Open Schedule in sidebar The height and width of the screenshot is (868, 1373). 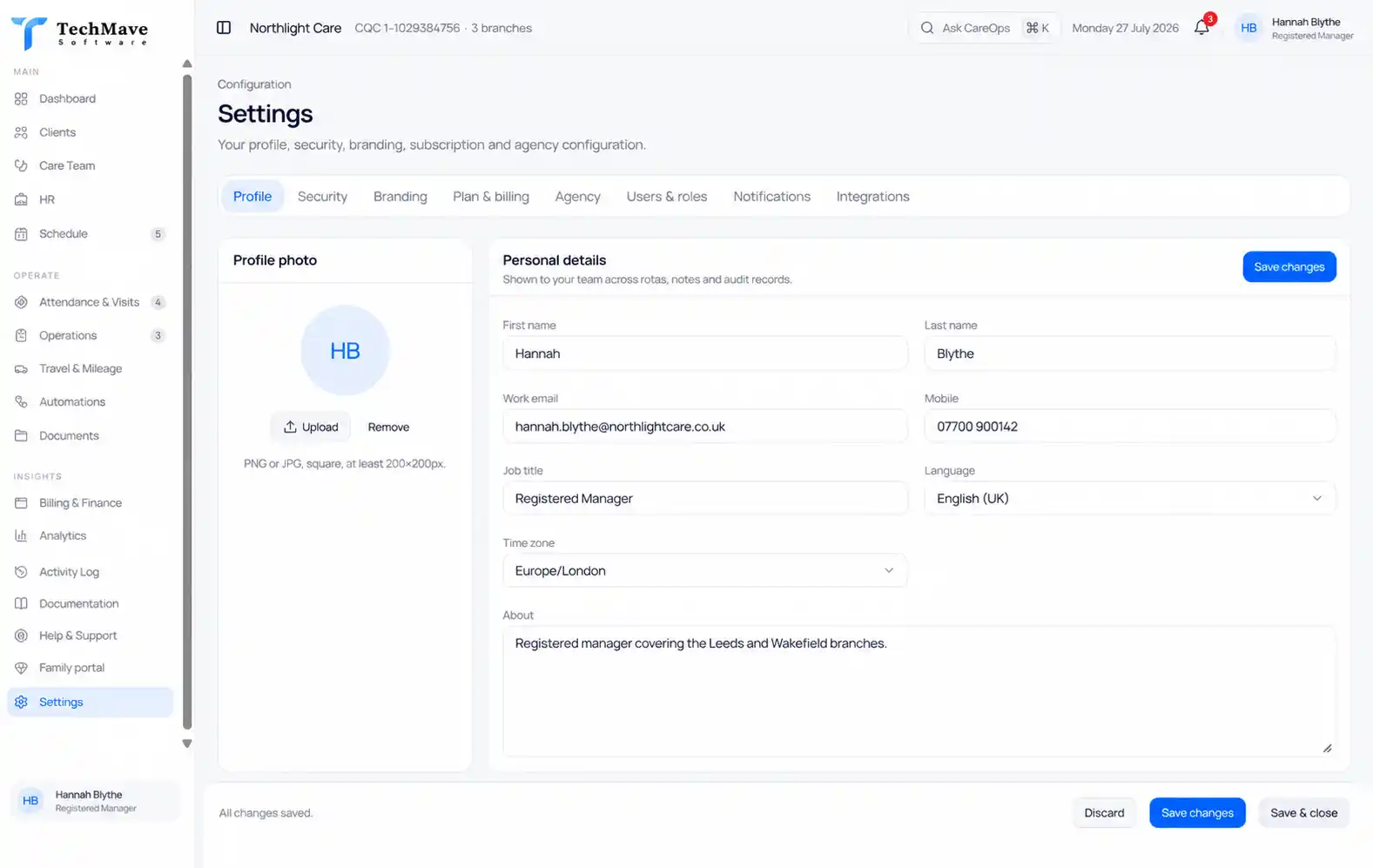91,233
